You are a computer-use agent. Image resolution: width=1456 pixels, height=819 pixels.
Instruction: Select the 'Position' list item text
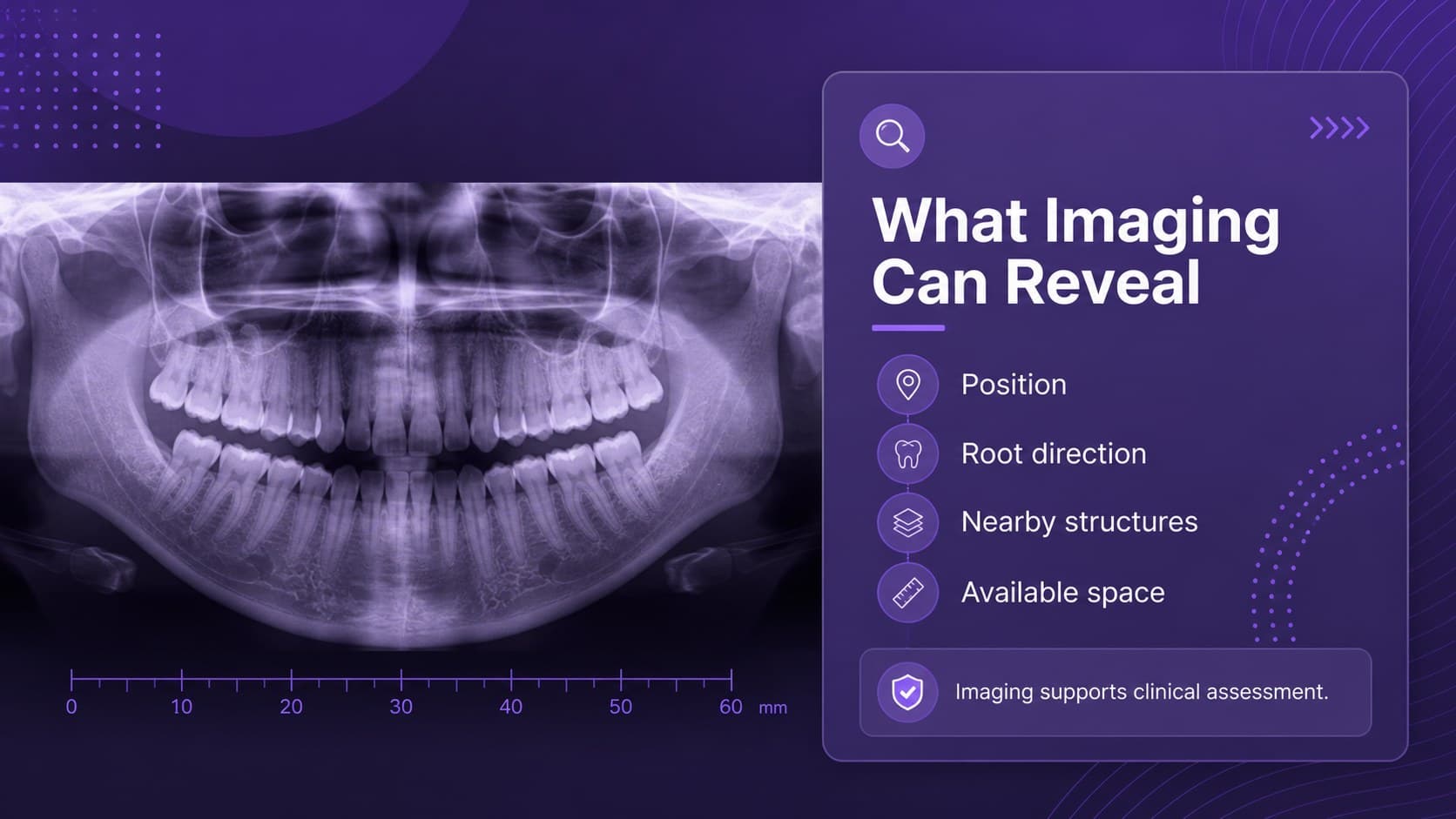coord(1014,385)
